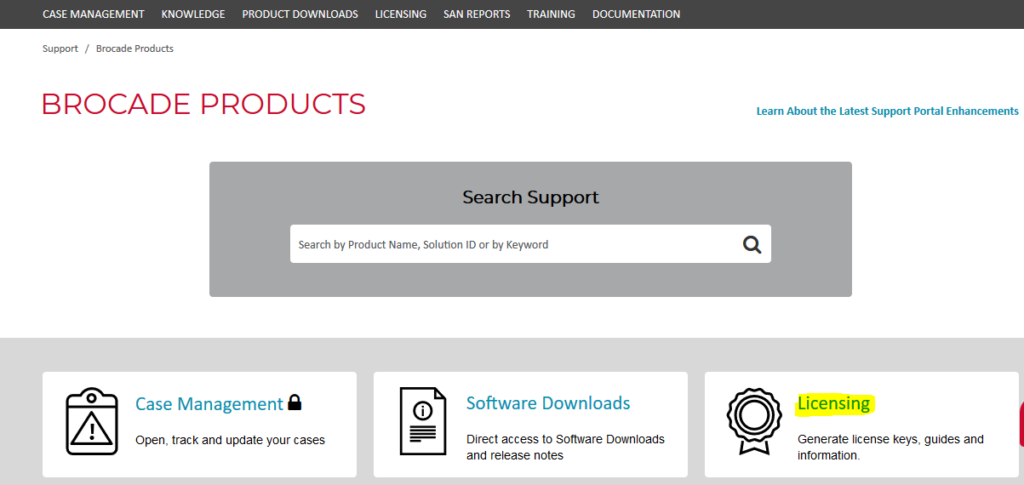The width and height of the screenshot is (1024, 485).
Task: Click the 'Search Support' heading
Action: (x=530, y=197)
